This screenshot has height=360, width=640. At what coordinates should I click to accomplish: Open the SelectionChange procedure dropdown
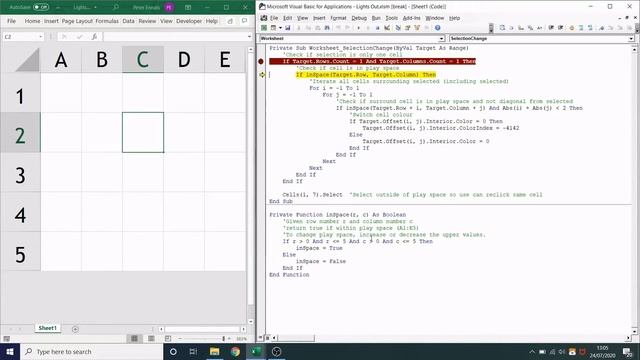point(631,38)
